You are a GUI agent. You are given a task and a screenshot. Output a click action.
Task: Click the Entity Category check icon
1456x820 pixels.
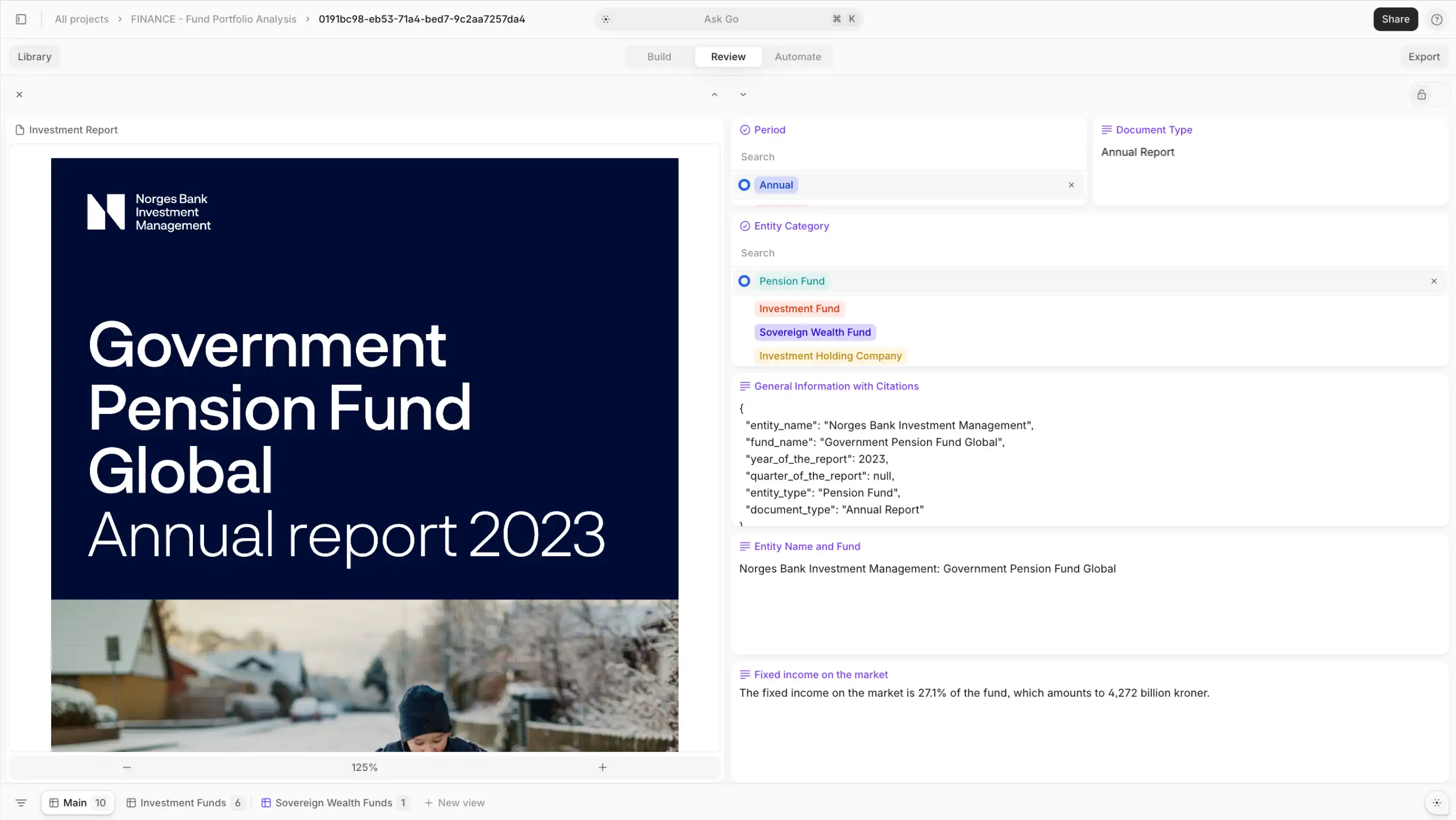pyautogui.click(x=744, y=226)
